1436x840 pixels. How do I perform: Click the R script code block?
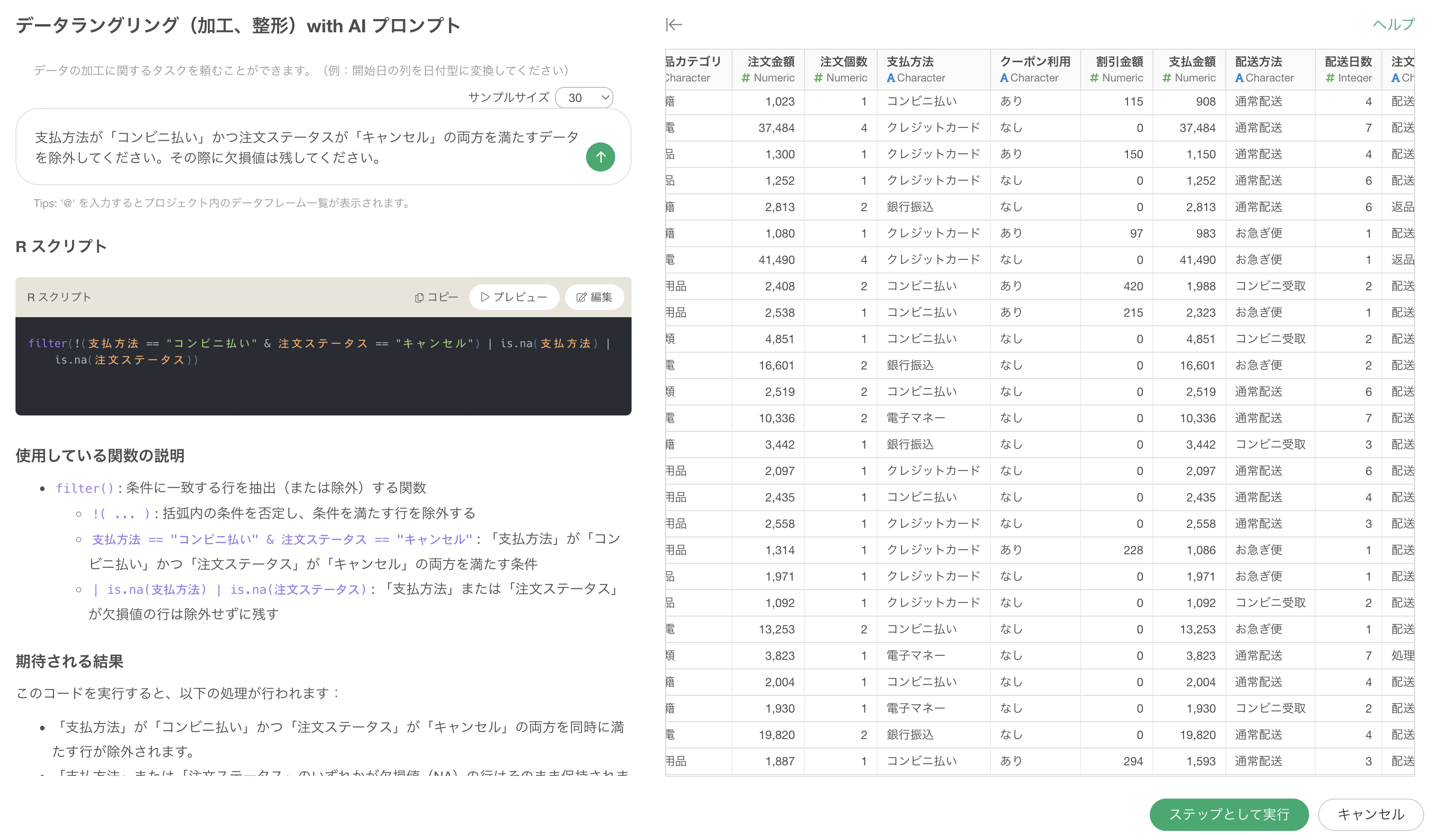323,365
